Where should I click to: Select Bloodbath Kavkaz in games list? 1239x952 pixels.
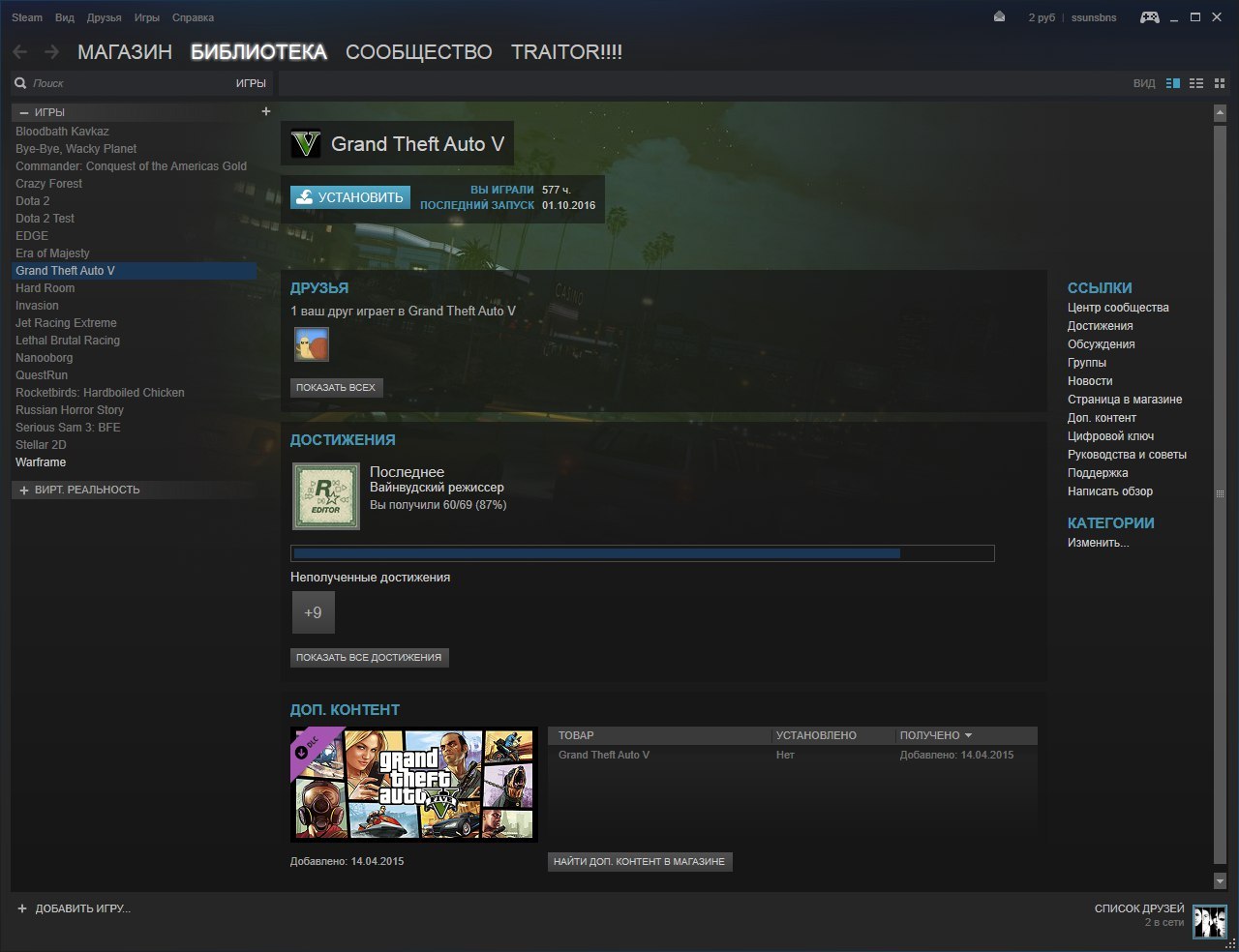(x=62, y=132)
